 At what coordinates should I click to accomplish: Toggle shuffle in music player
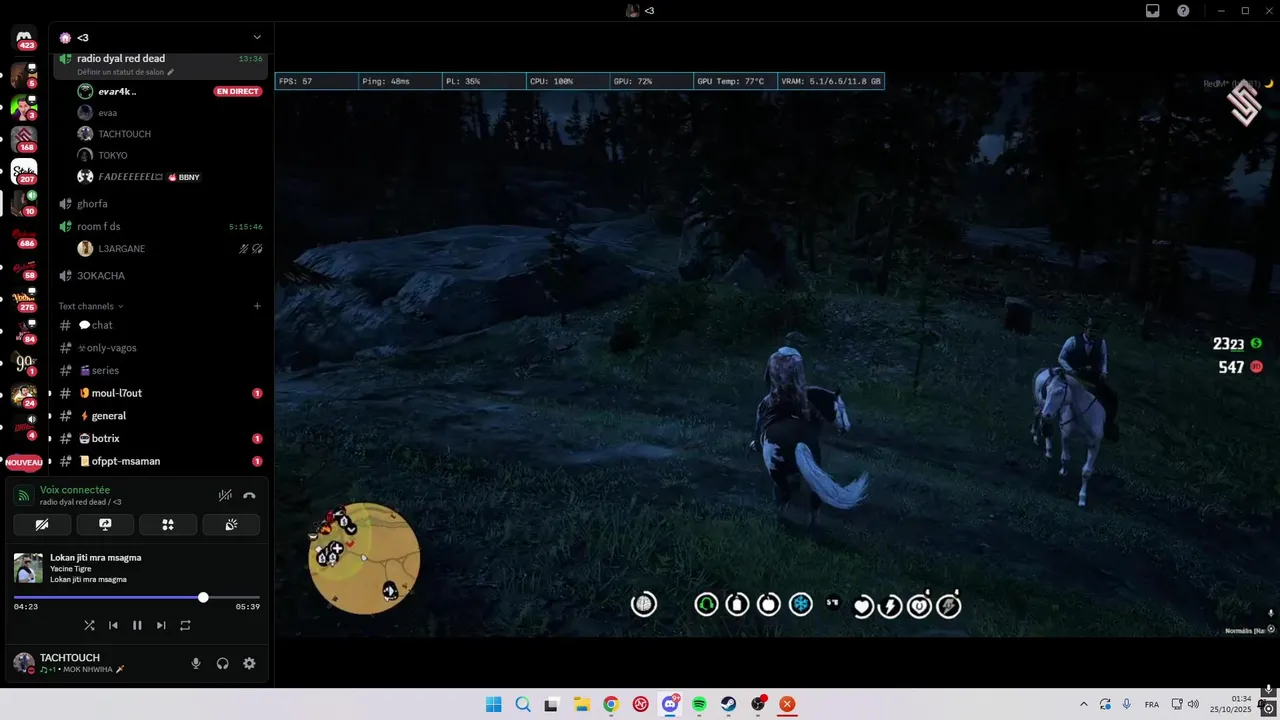point(89,625)
